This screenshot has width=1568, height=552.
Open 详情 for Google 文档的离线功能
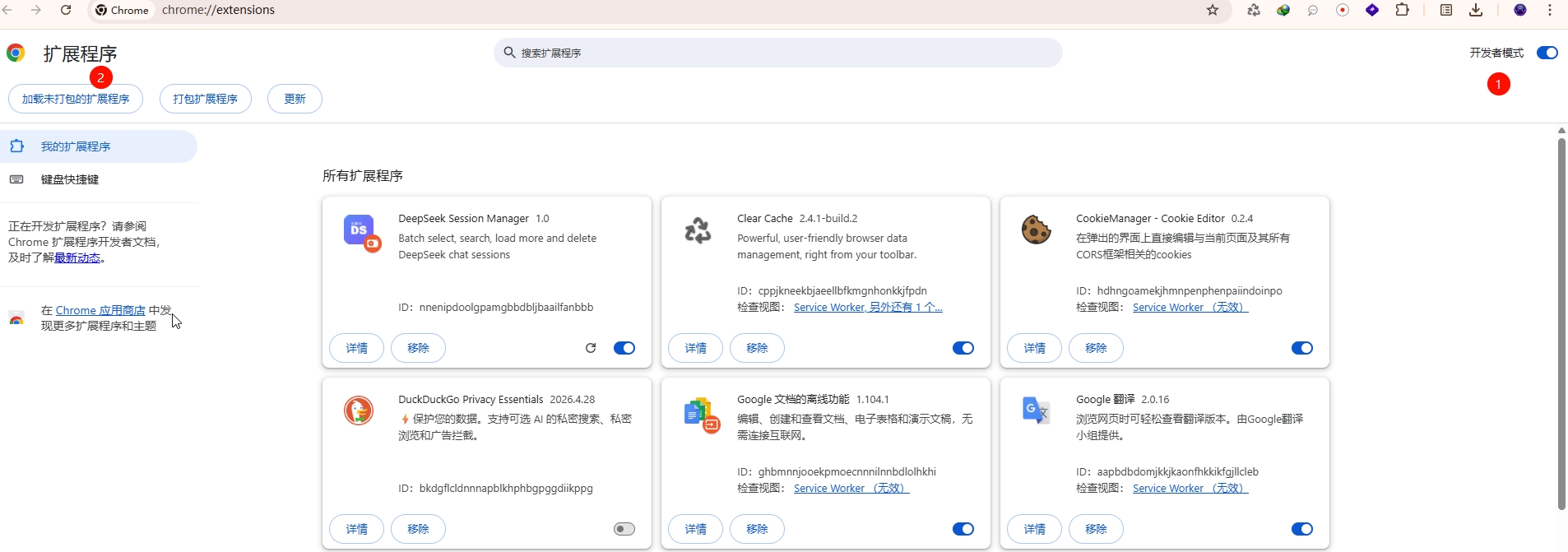(696, 529)
